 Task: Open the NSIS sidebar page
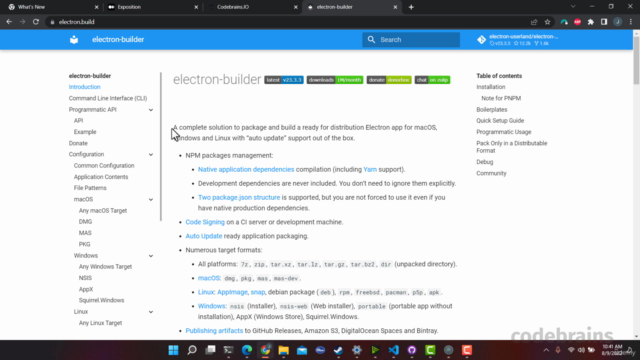[85, 278]
